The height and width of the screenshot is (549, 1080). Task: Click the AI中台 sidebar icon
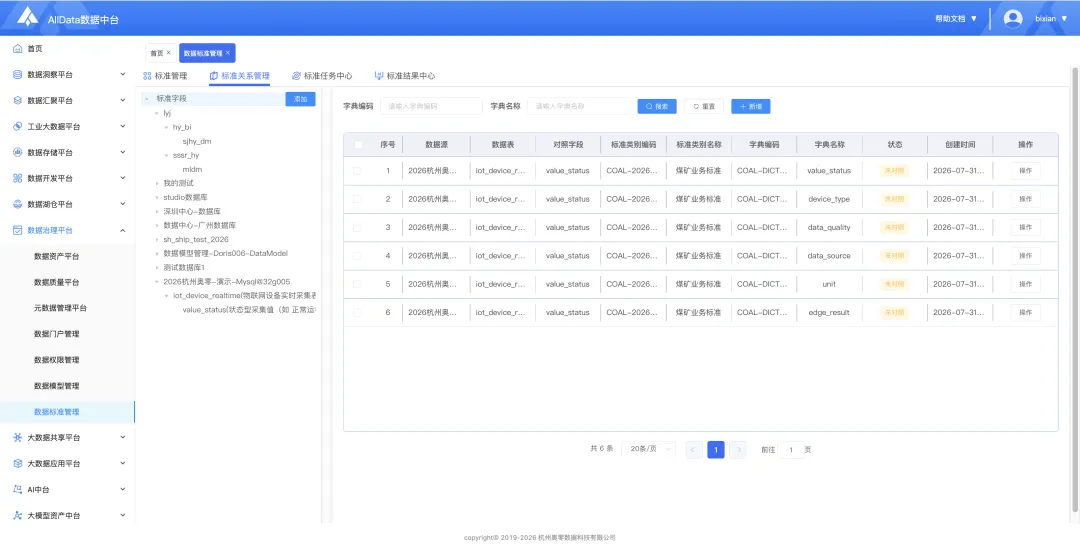click(x=18, y=490)
